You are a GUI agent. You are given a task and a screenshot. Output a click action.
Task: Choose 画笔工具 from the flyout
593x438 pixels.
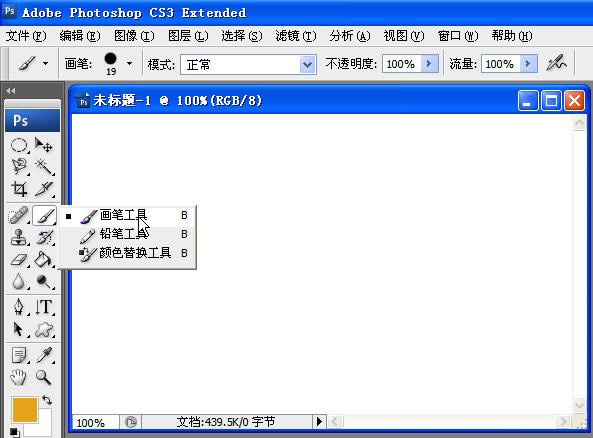pos(128,216)
